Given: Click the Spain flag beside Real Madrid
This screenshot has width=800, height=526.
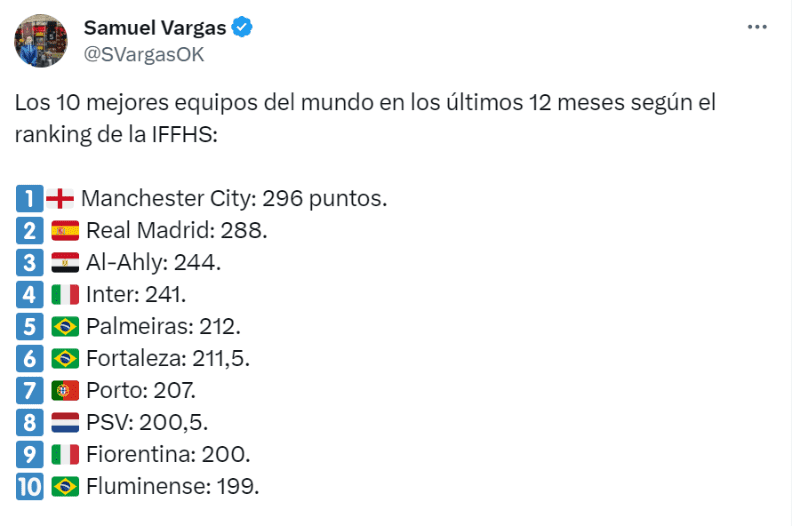Looking at the screenshot, I should (x=64, y=230).
